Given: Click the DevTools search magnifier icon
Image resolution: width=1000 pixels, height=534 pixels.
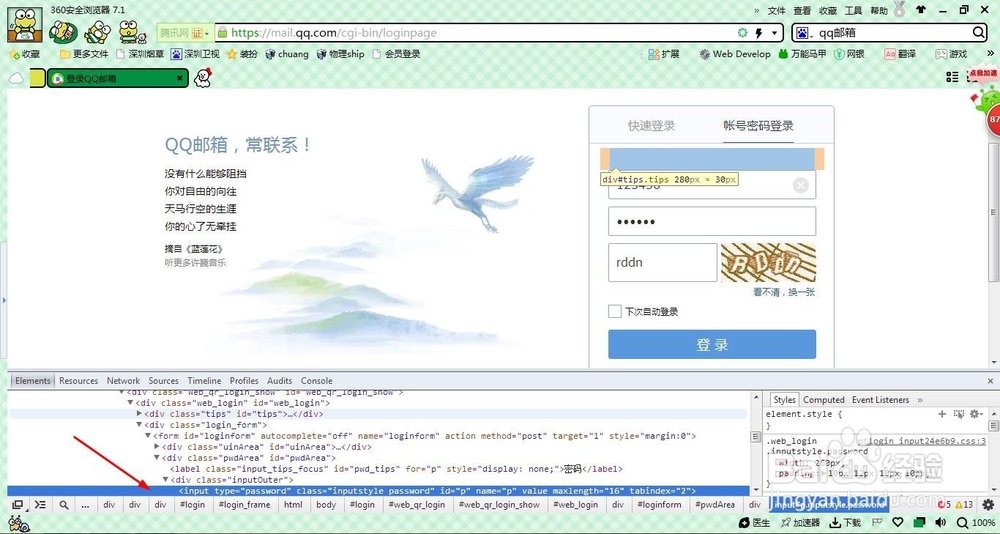Looking at the screenshot, I should [64, 505].
